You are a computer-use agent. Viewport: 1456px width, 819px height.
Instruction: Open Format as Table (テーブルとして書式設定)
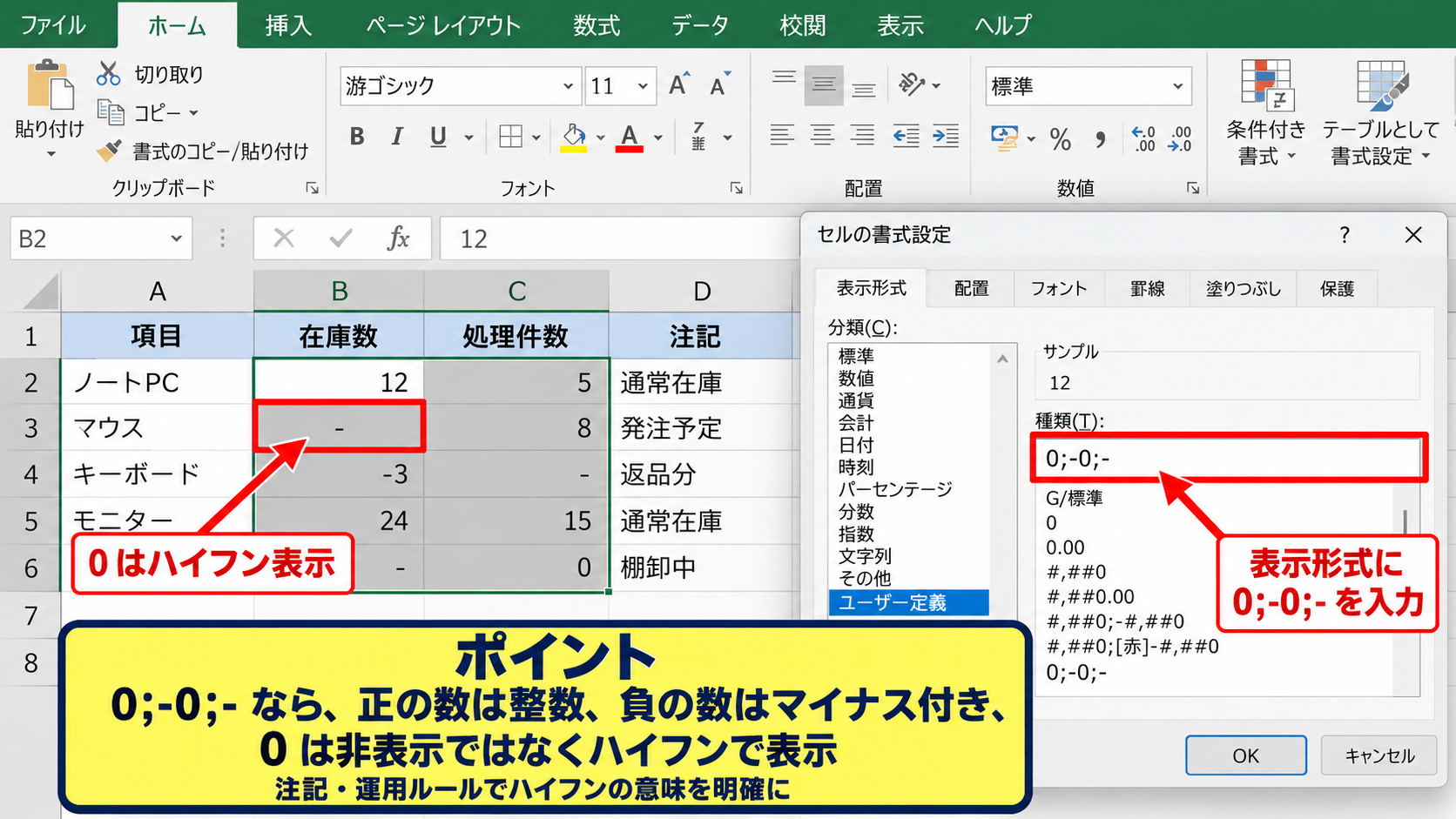pyautogui.click(x=1381, y=112)
